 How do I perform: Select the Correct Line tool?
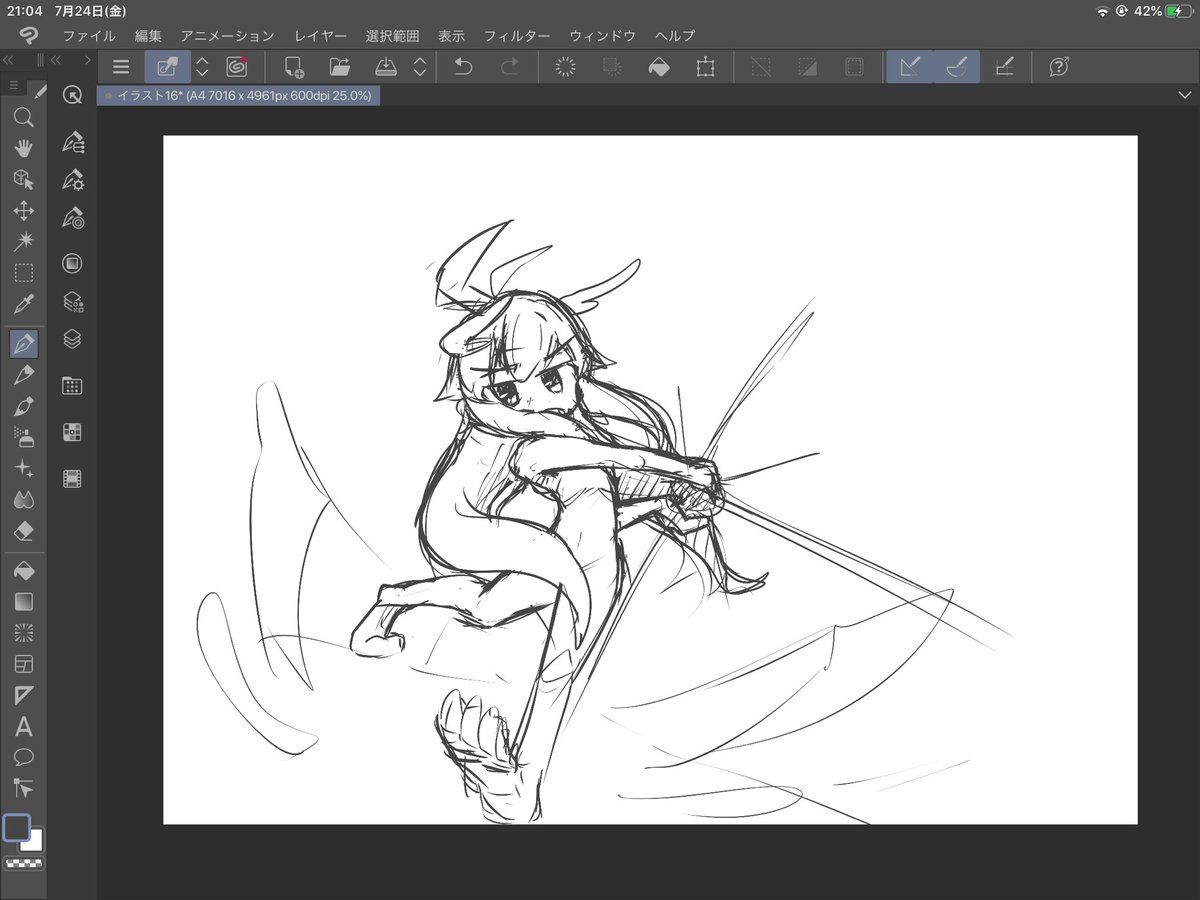24,788
